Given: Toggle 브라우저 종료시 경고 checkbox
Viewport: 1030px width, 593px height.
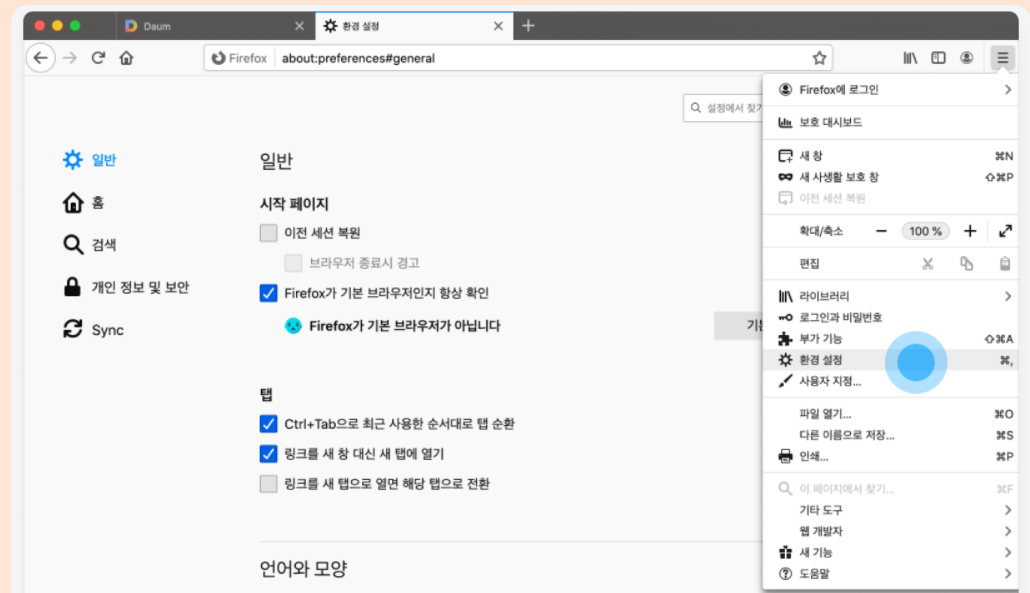Looking at the screenshot, I should (293, 263).
